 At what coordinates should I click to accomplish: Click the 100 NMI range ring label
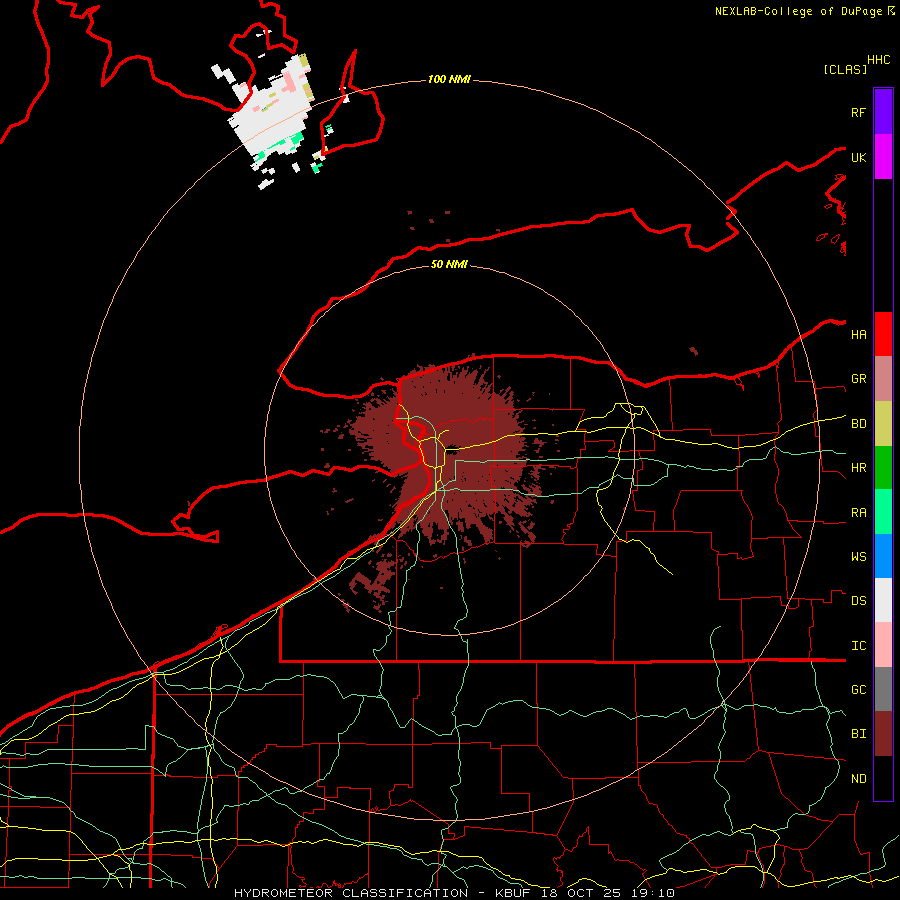pyautogui.click(x=449, y=79)
